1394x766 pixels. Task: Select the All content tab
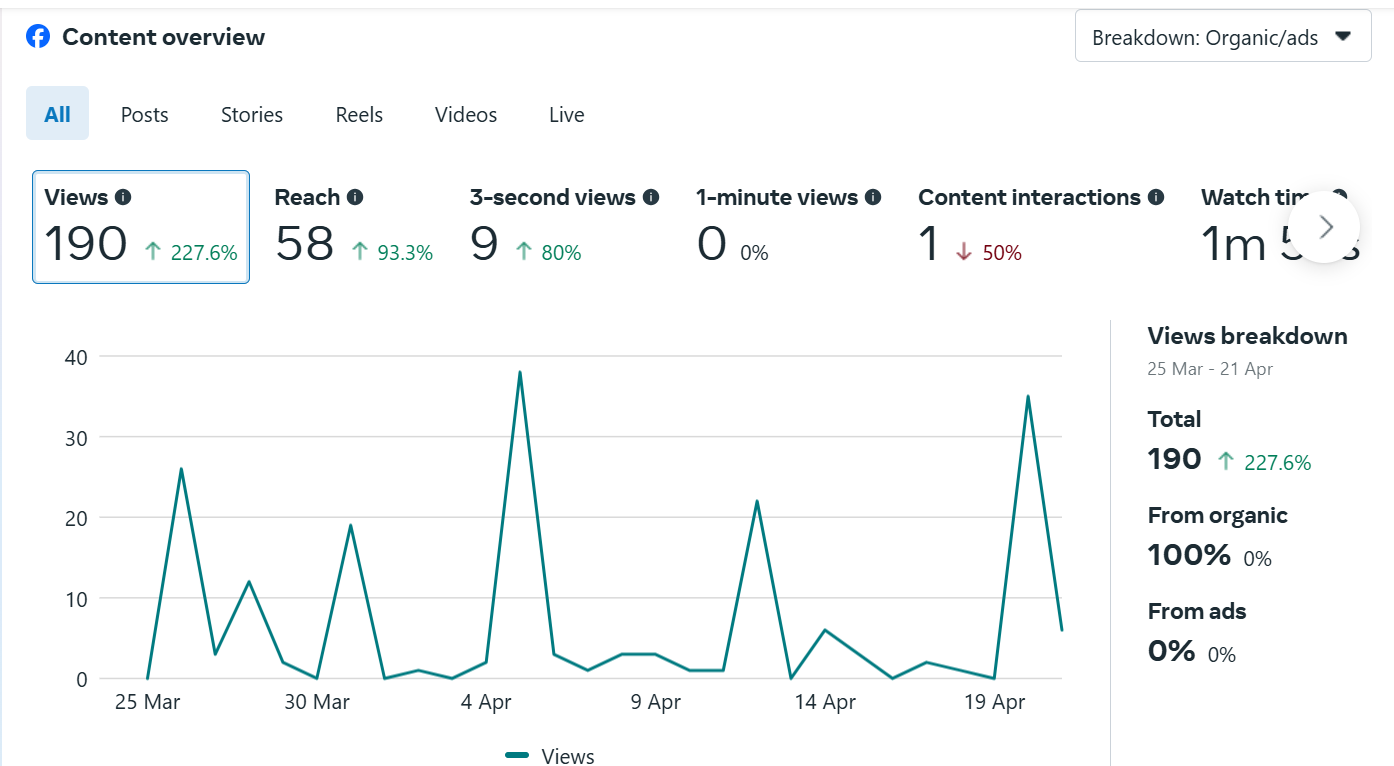[x=57, y=114]
